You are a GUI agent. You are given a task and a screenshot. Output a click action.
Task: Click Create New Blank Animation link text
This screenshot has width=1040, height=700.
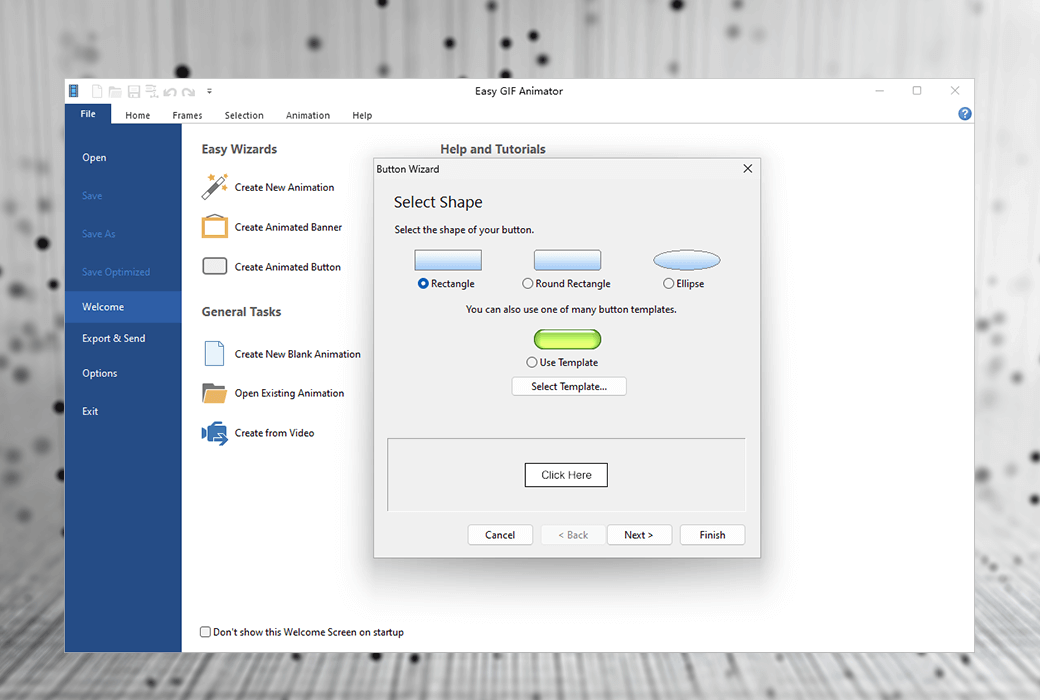pos(298,354)
